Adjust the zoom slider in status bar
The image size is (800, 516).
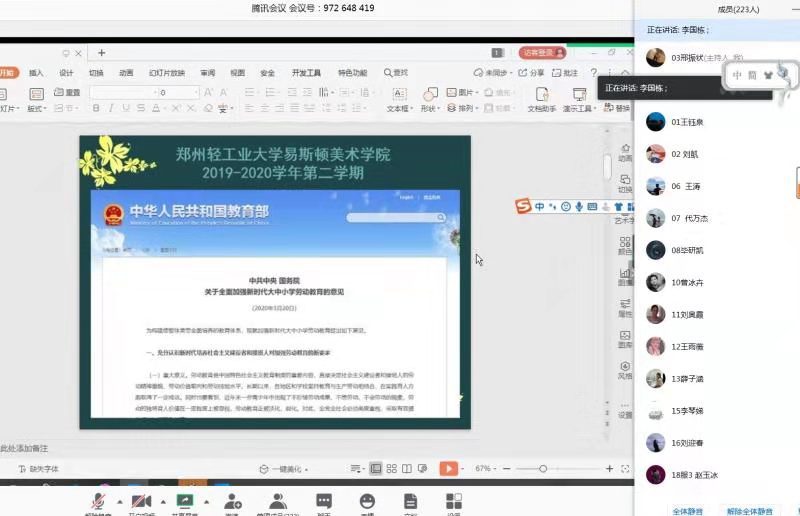pyautogui.click(x=543, y=468)
